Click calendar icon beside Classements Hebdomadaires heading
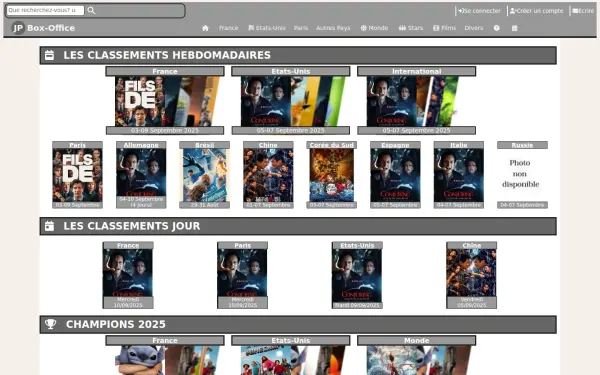The image size is (600, 375). pyautogui.click(x=49, y=55)
